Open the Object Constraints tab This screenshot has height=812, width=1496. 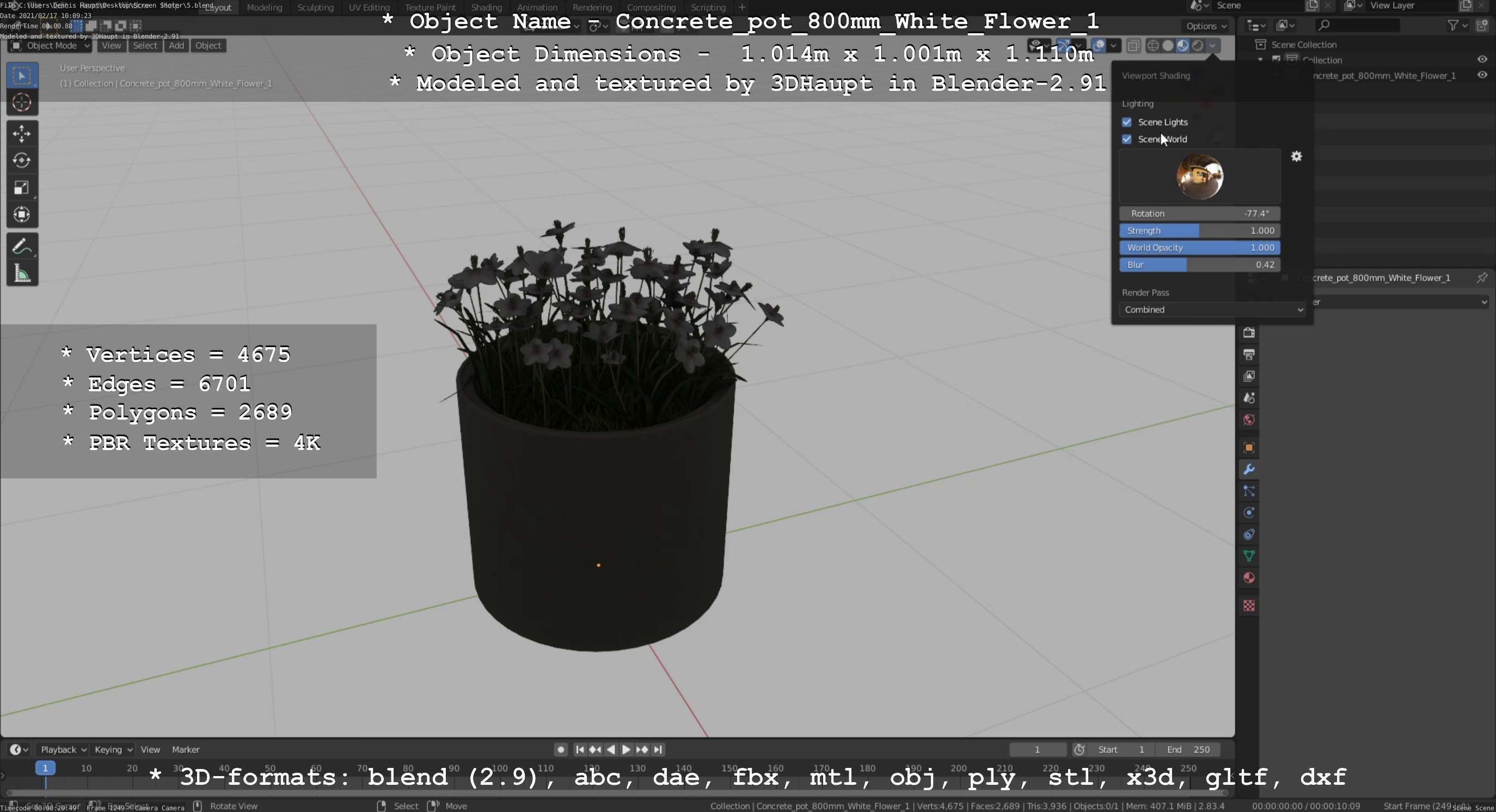pyautogui.click(x=1249, y=534)
